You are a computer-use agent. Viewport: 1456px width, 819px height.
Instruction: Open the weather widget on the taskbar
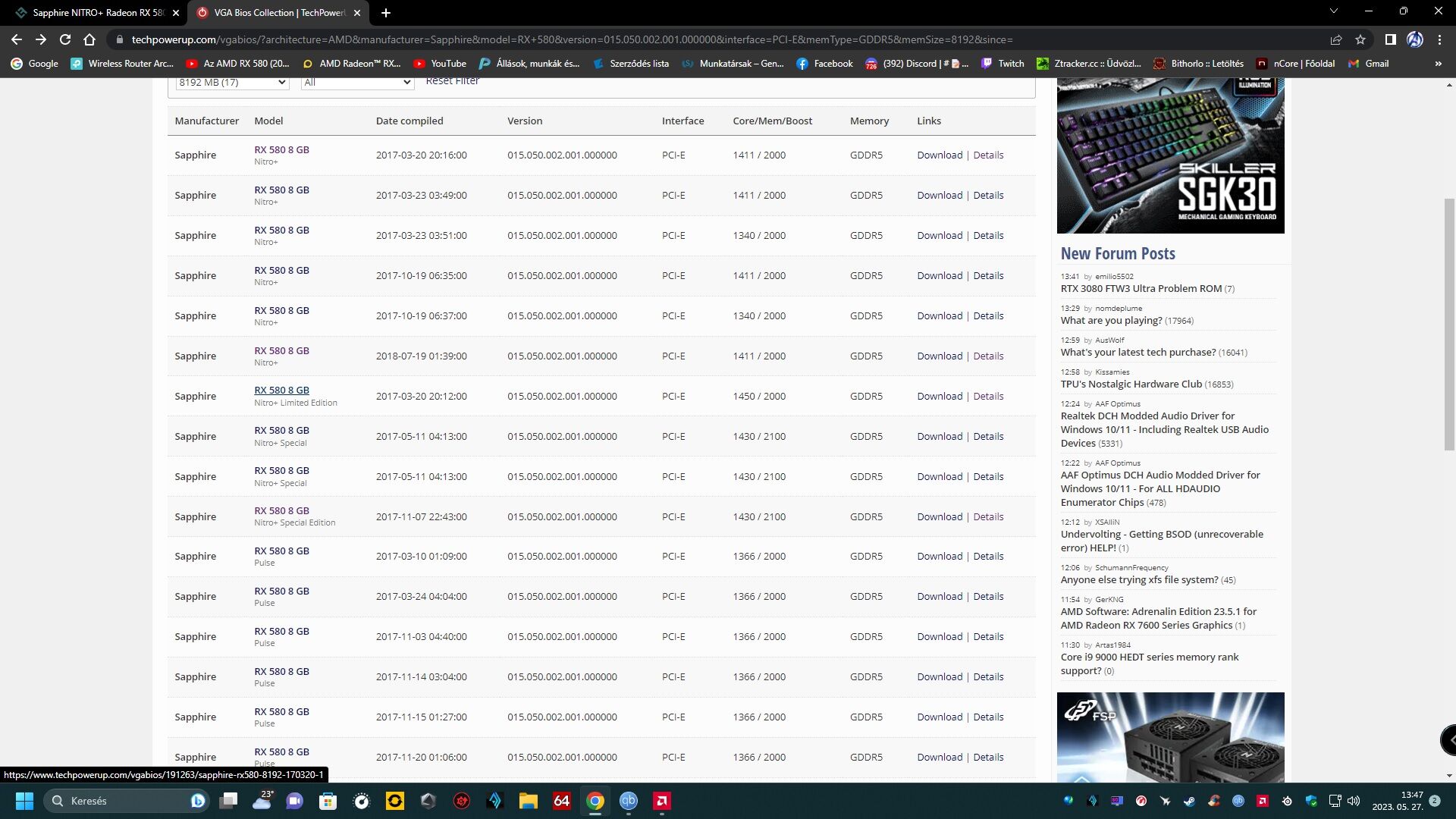pos(262,801)
